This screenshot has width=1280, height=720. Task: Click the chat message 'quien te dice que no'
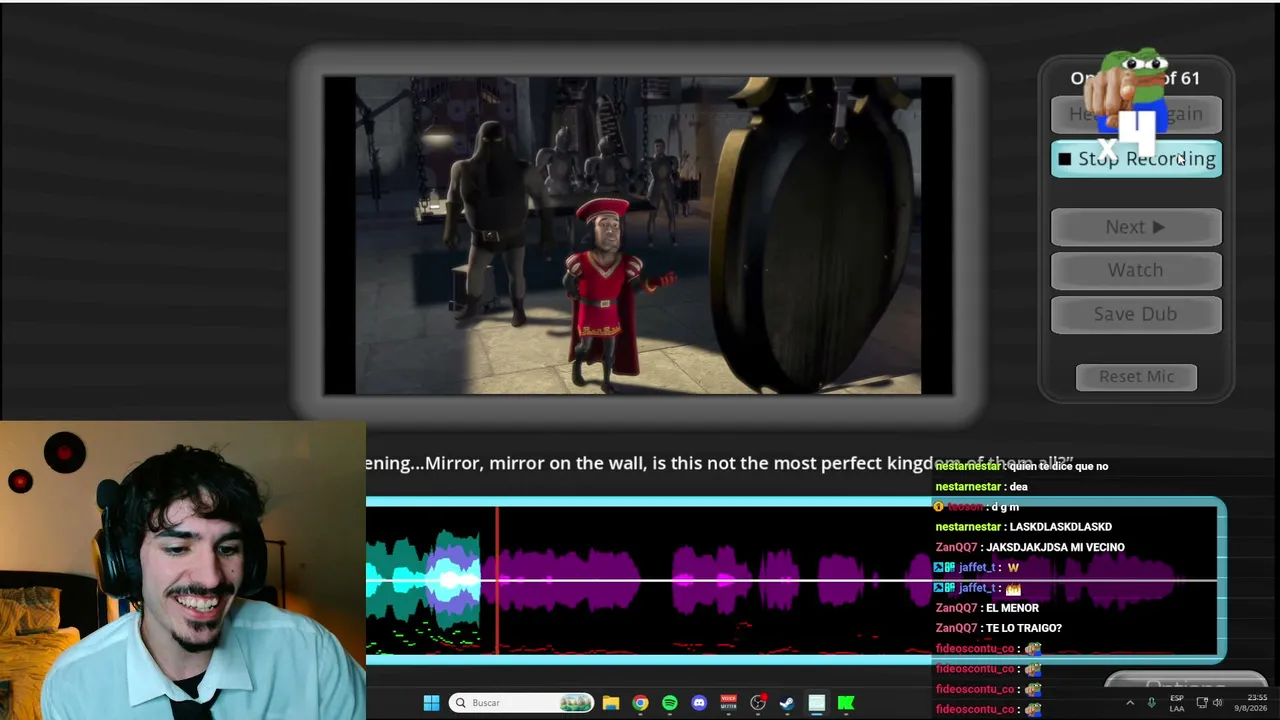pyautogui.click(x=1059, y=466)
